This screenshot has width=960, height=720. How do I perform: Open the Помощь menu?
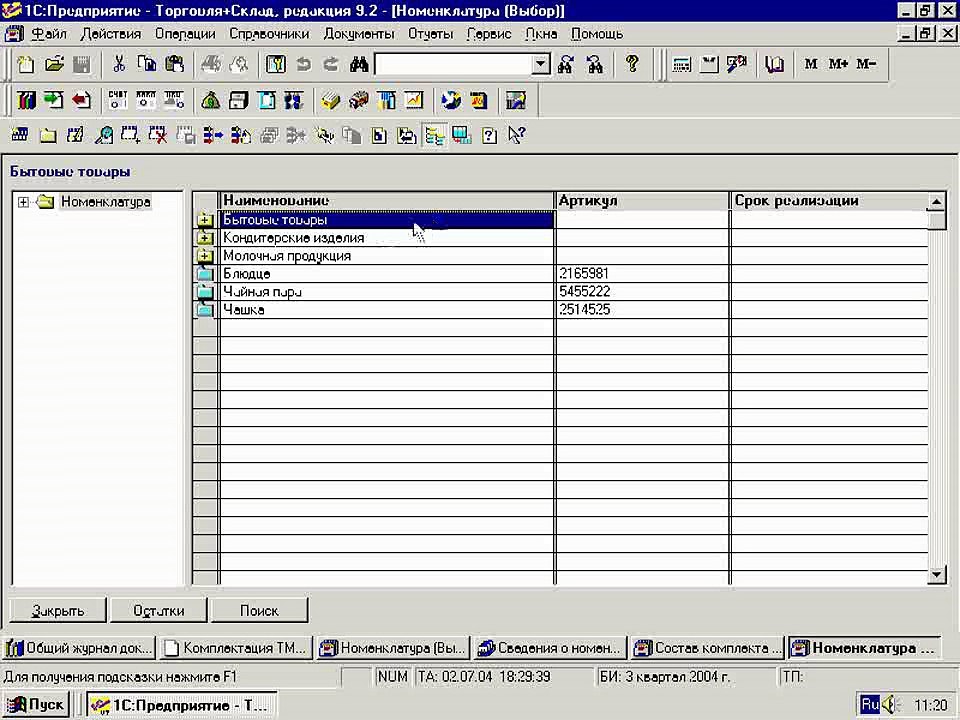point(597,34)
